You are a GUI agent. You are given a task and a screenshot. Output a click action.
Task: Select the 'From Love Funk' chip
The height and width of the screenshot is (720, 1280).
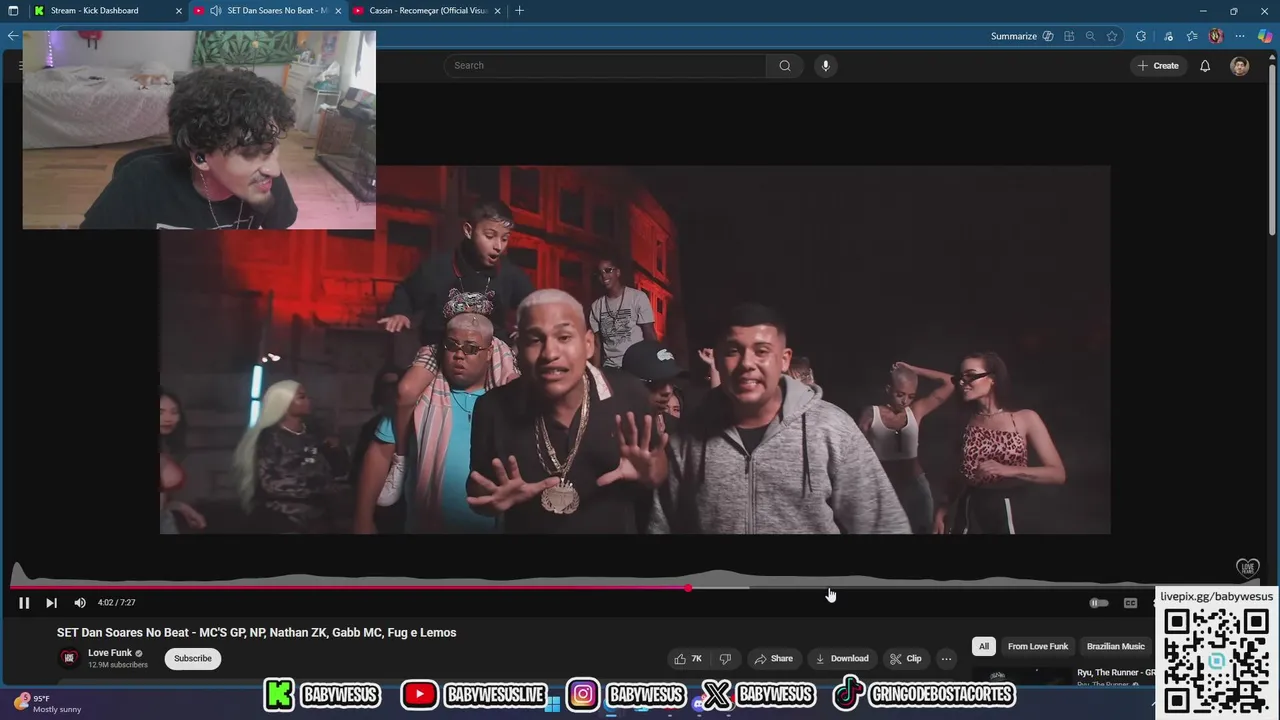point(1038,647)
